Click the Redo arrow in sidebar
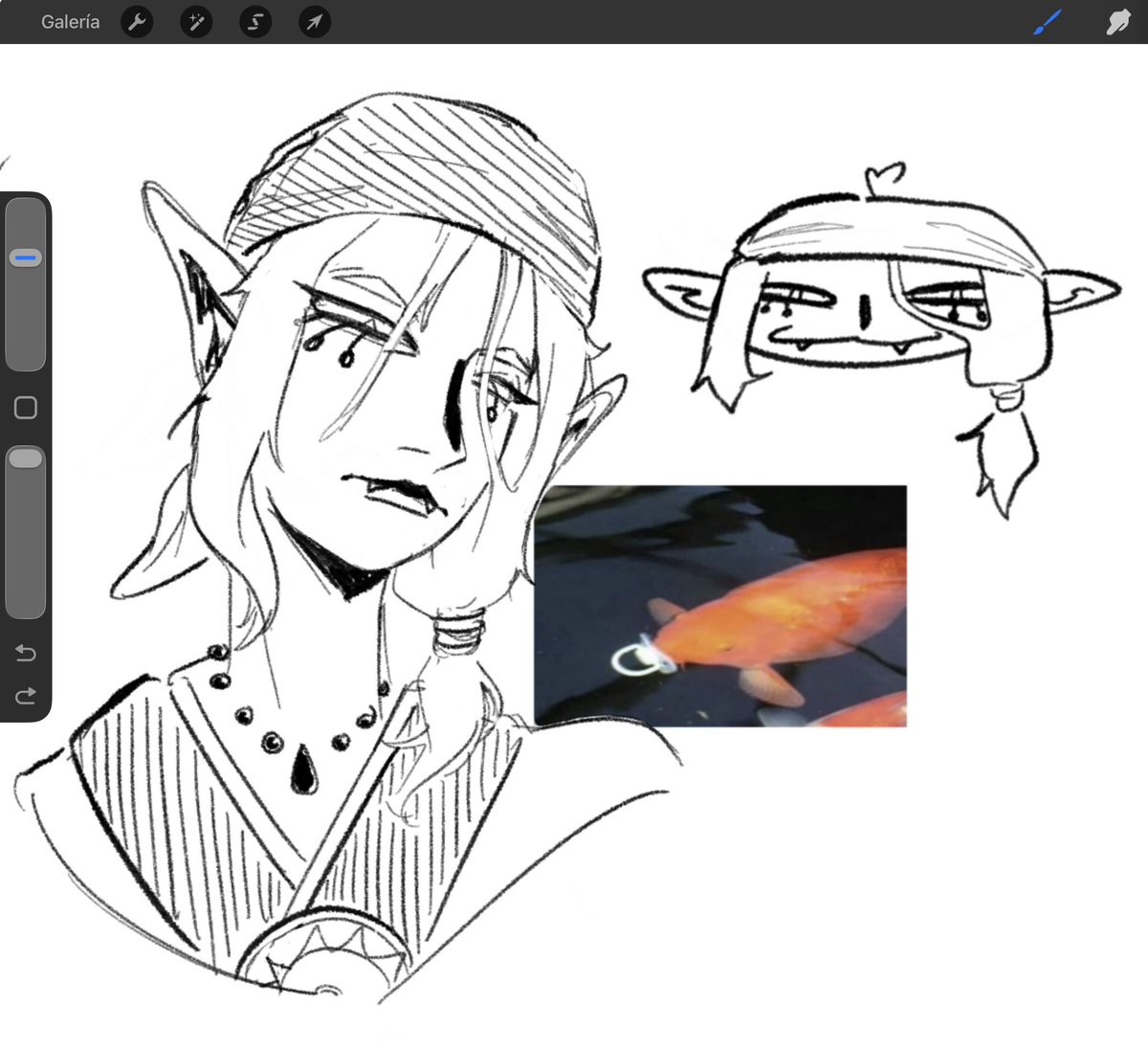Viewport: 1148px width, 1048px height. 26,695
